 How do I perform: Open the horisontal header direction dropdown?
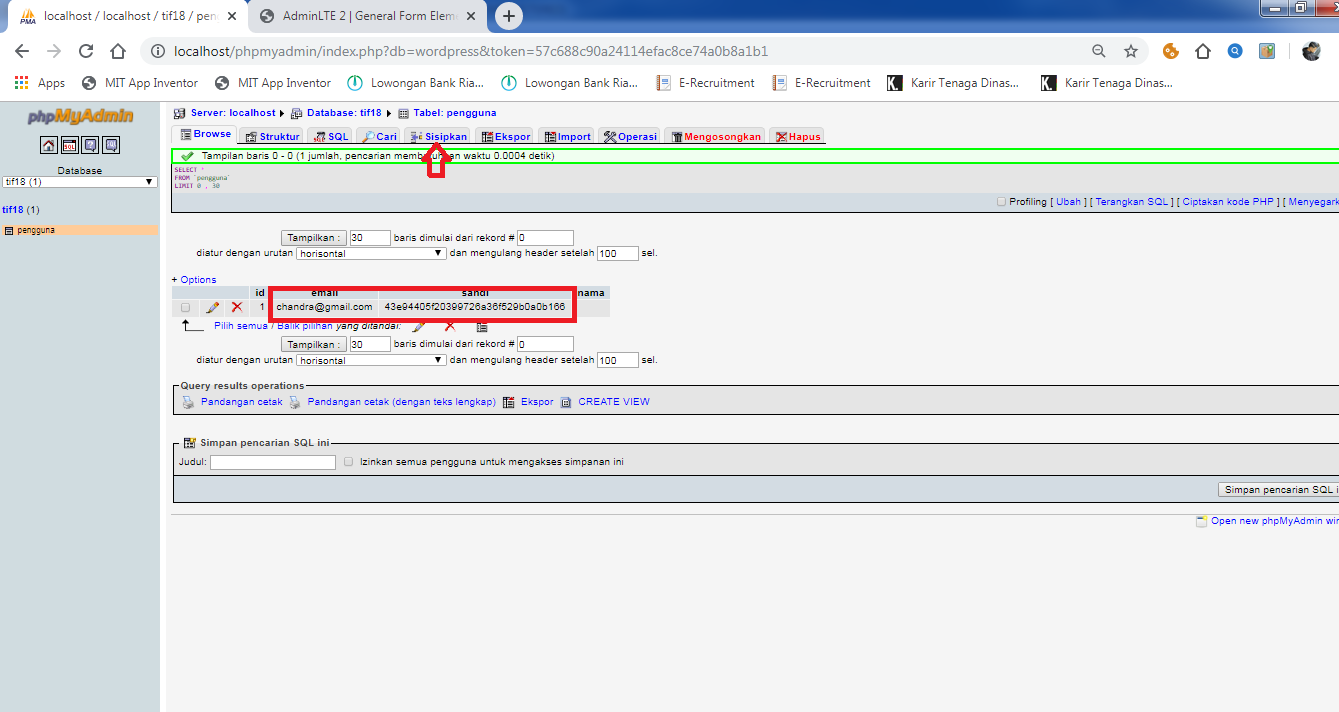pyautogui.click(x=370, y=253)
